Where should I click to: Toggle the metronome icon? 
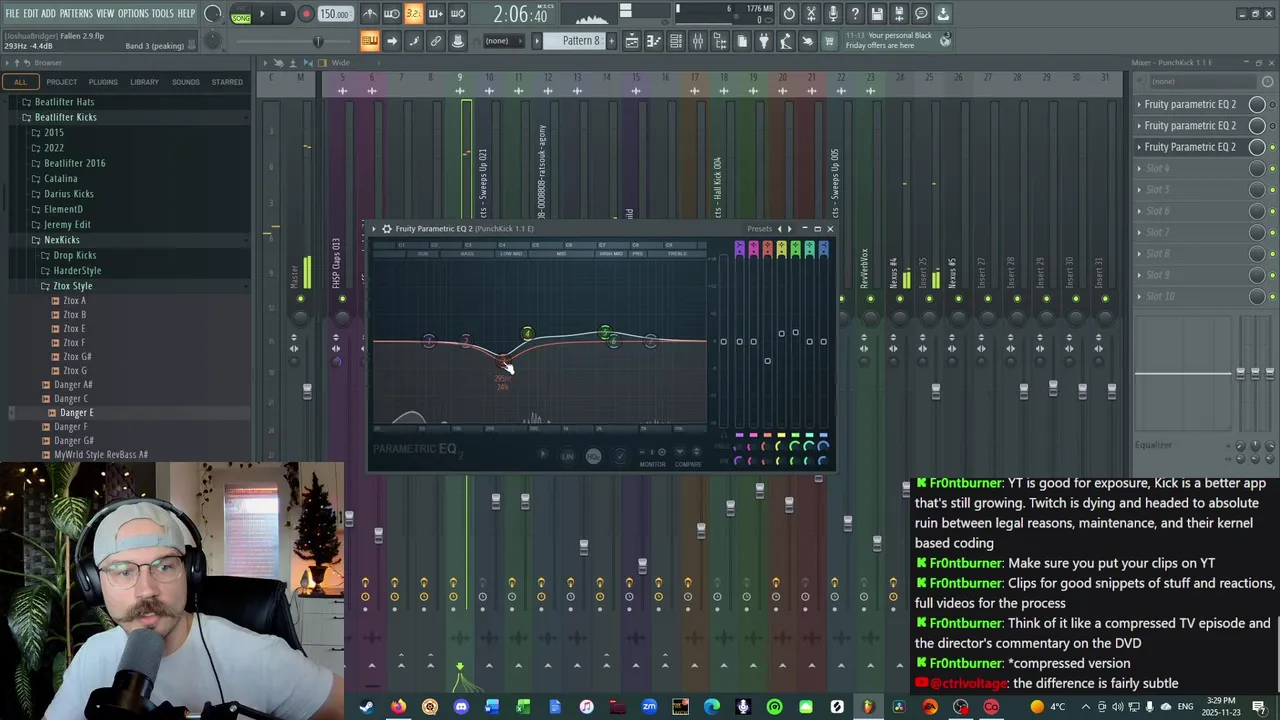[369, 14]
